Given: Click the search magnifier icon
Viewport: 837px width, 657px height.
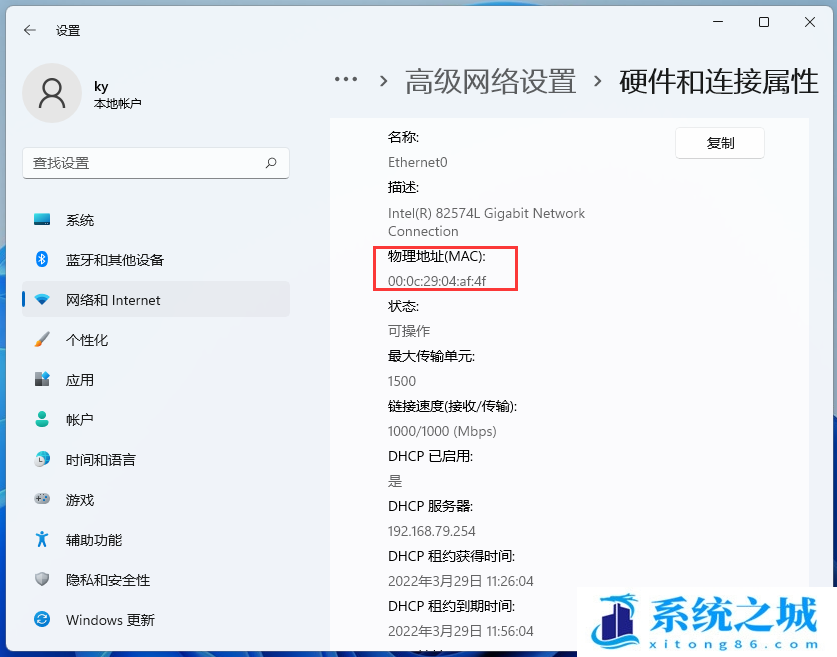Looking at the screenshot, I should [x=270, y=163].
